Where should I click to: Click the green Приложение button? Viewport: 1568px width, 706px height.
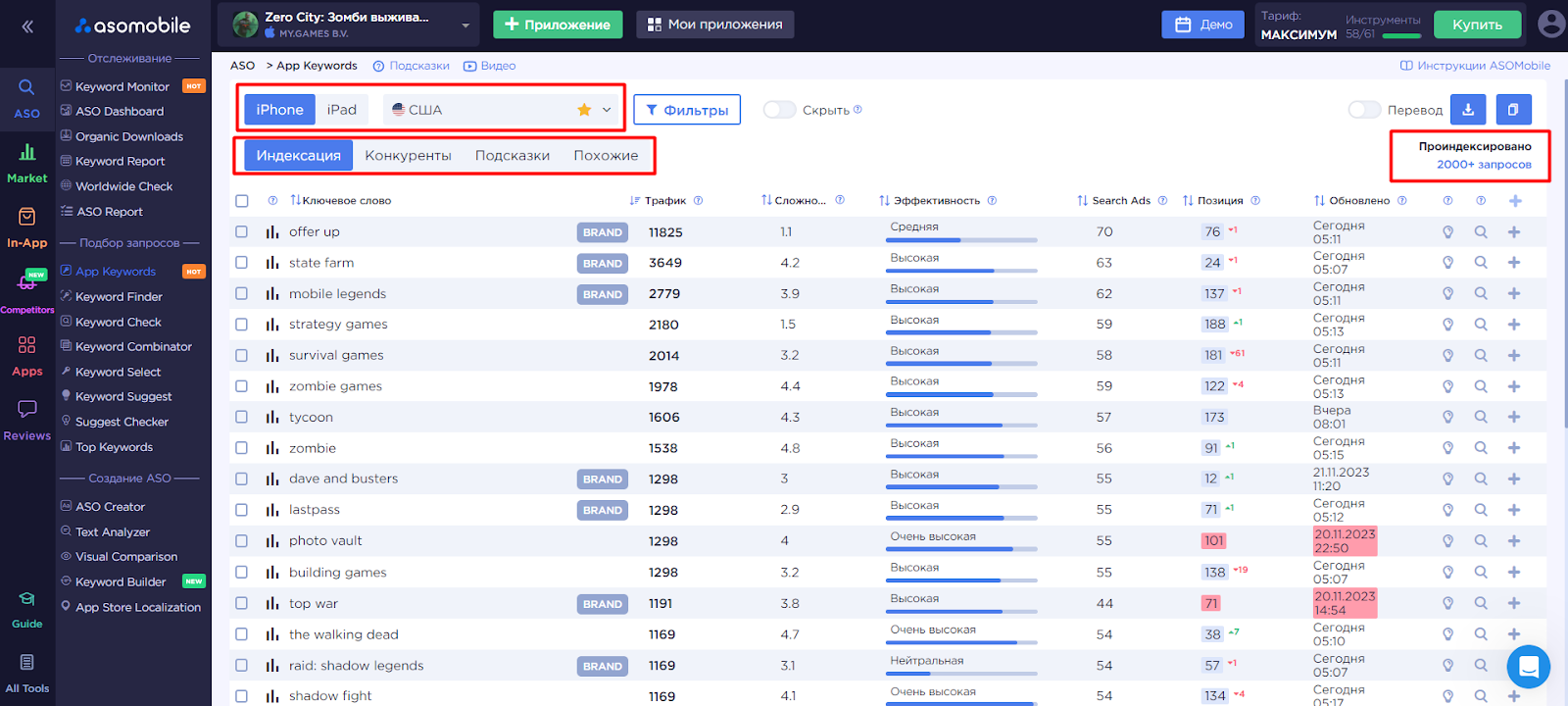558,25
